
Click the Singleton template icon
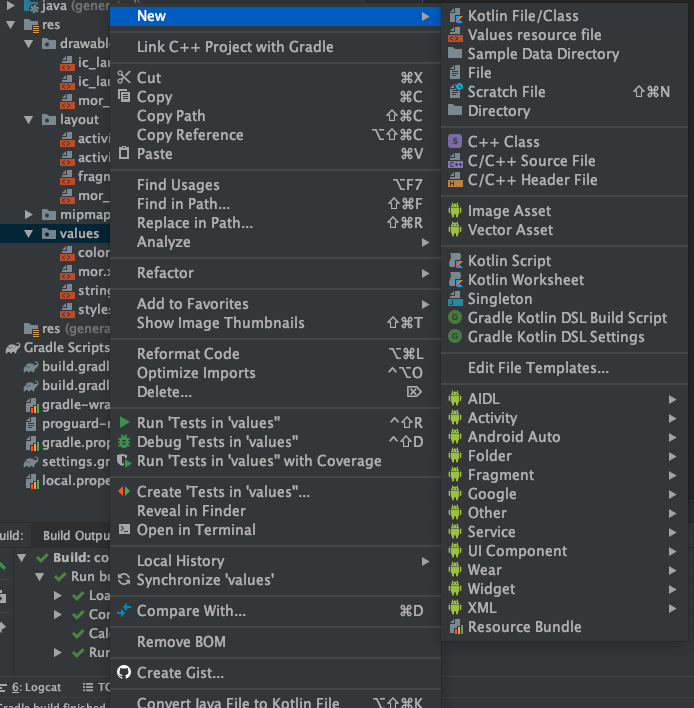click(455, 298)
